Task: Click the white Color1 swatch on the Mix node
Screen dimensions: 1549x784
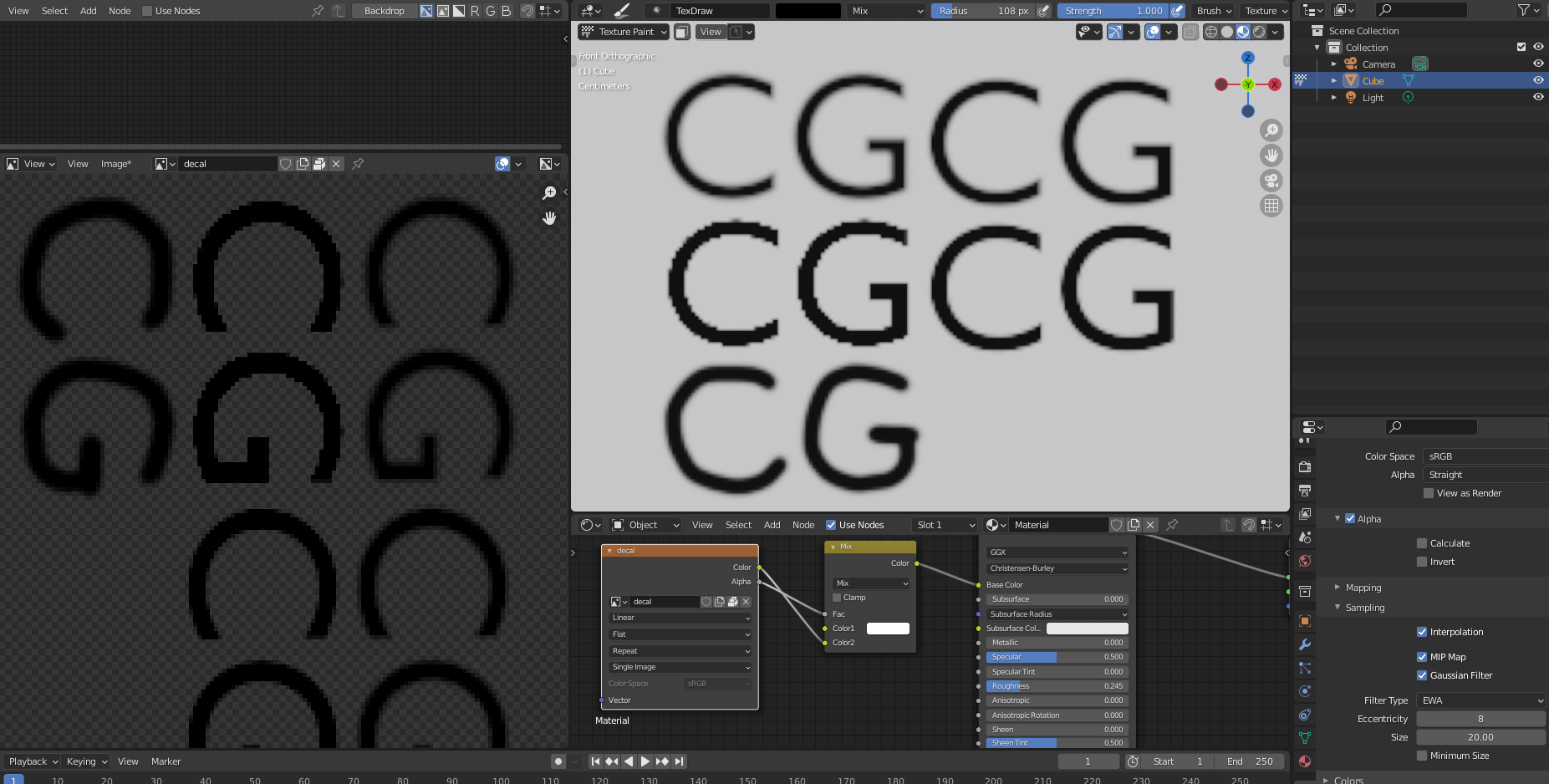Action: pyautogui.click(x=888, y=629)
